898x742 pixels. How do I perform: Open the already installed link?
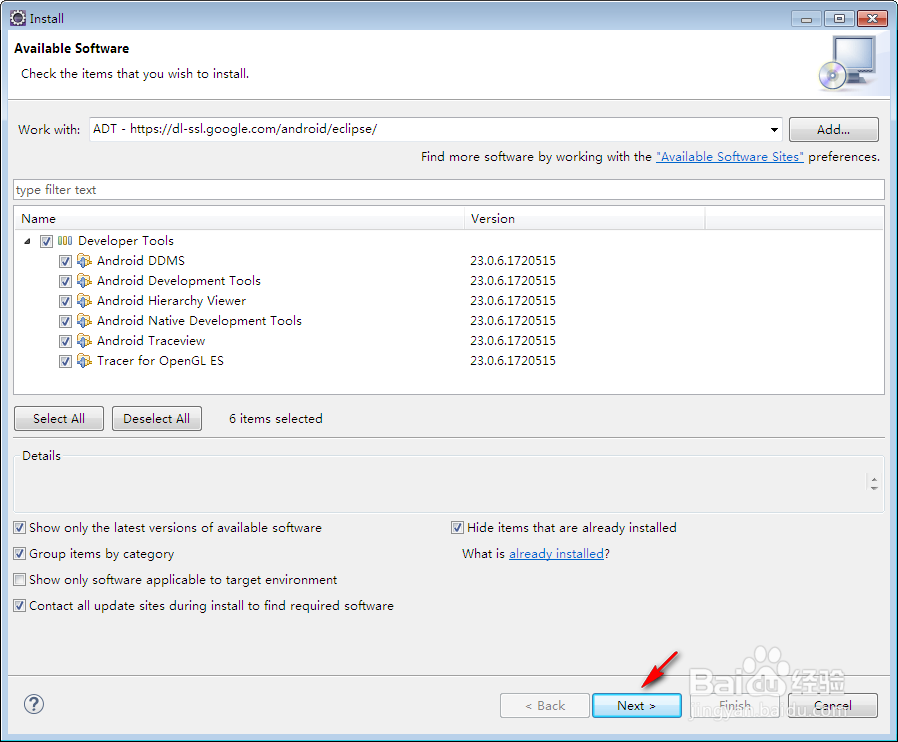tap(556, 554)
